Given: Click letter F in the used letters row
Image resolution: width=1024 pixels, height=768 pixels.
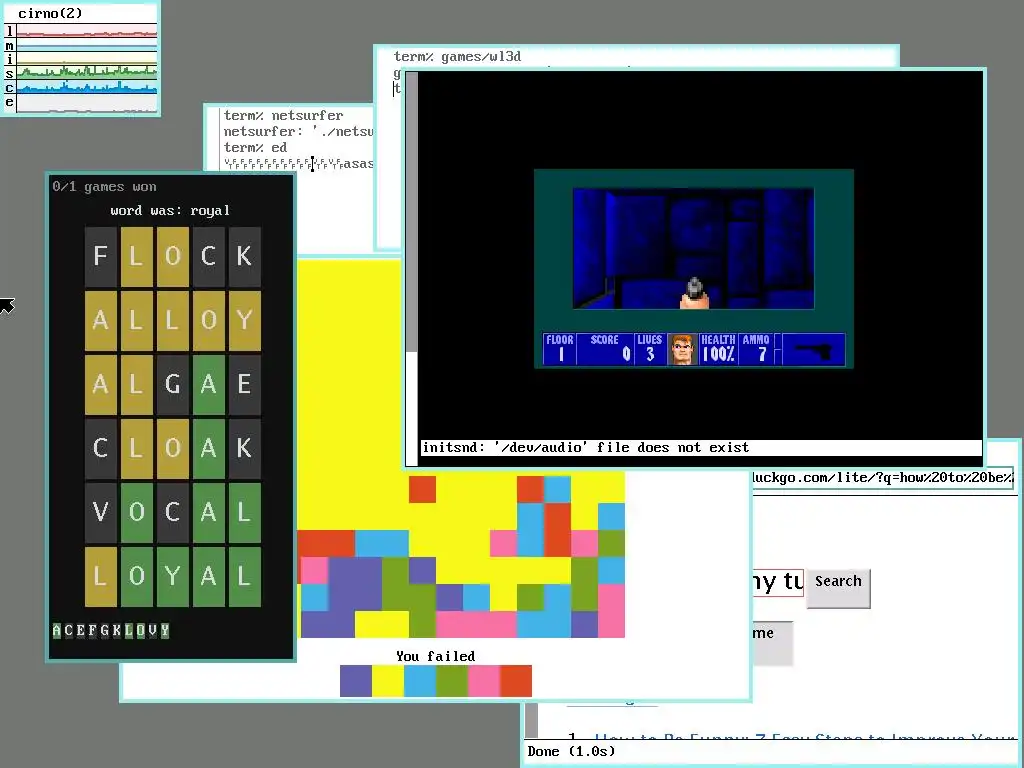Looking at the screenshot, I should click(x=92, y=630).
